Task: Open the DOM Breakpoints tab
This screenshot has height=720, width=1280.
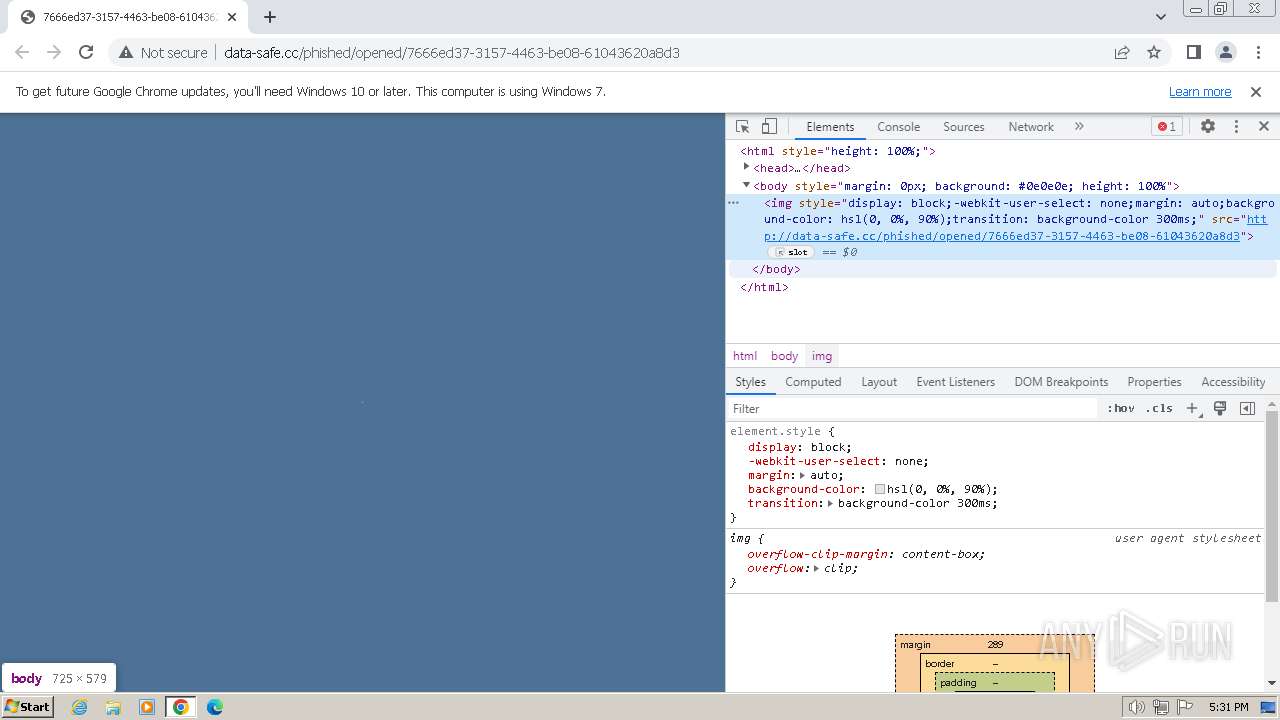Action: pos(1061,382)
